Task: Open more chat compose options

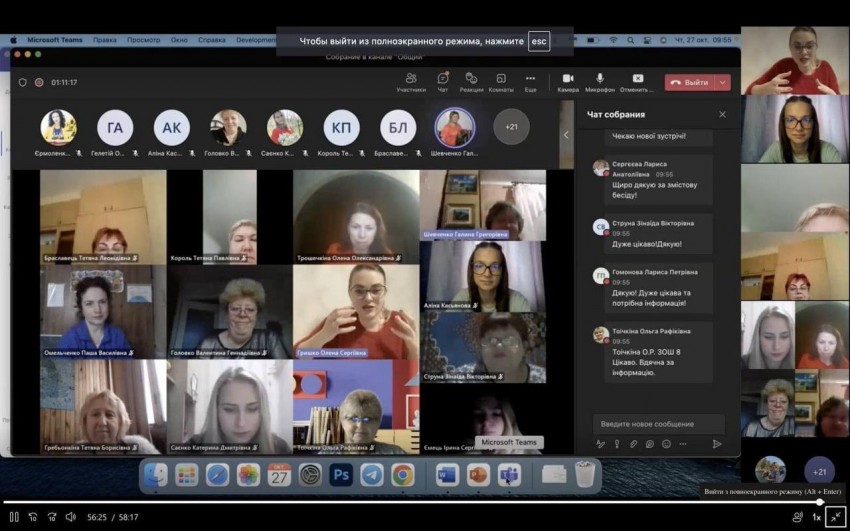Action: (x=682, y=444)
